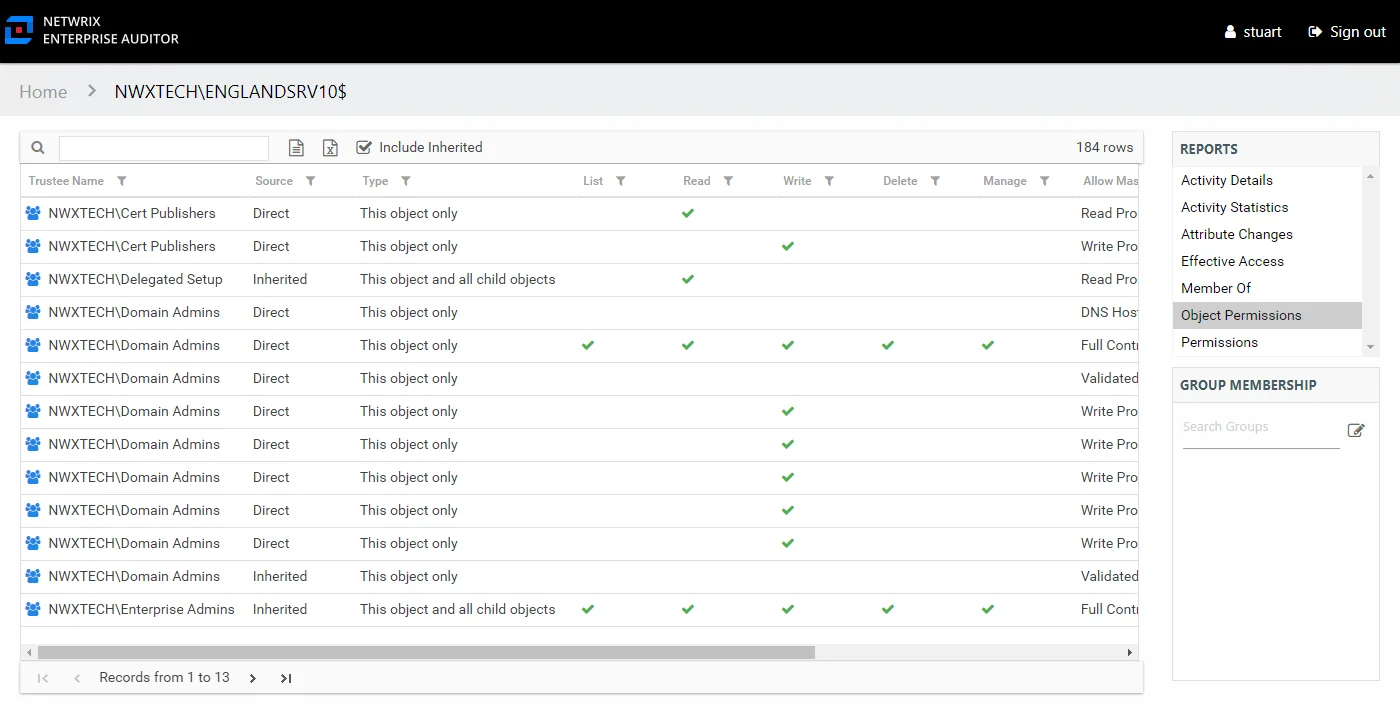Click the horizontal scrollbar right arrow
The width and height of the screenshot is (1400, 705).
1130,652
